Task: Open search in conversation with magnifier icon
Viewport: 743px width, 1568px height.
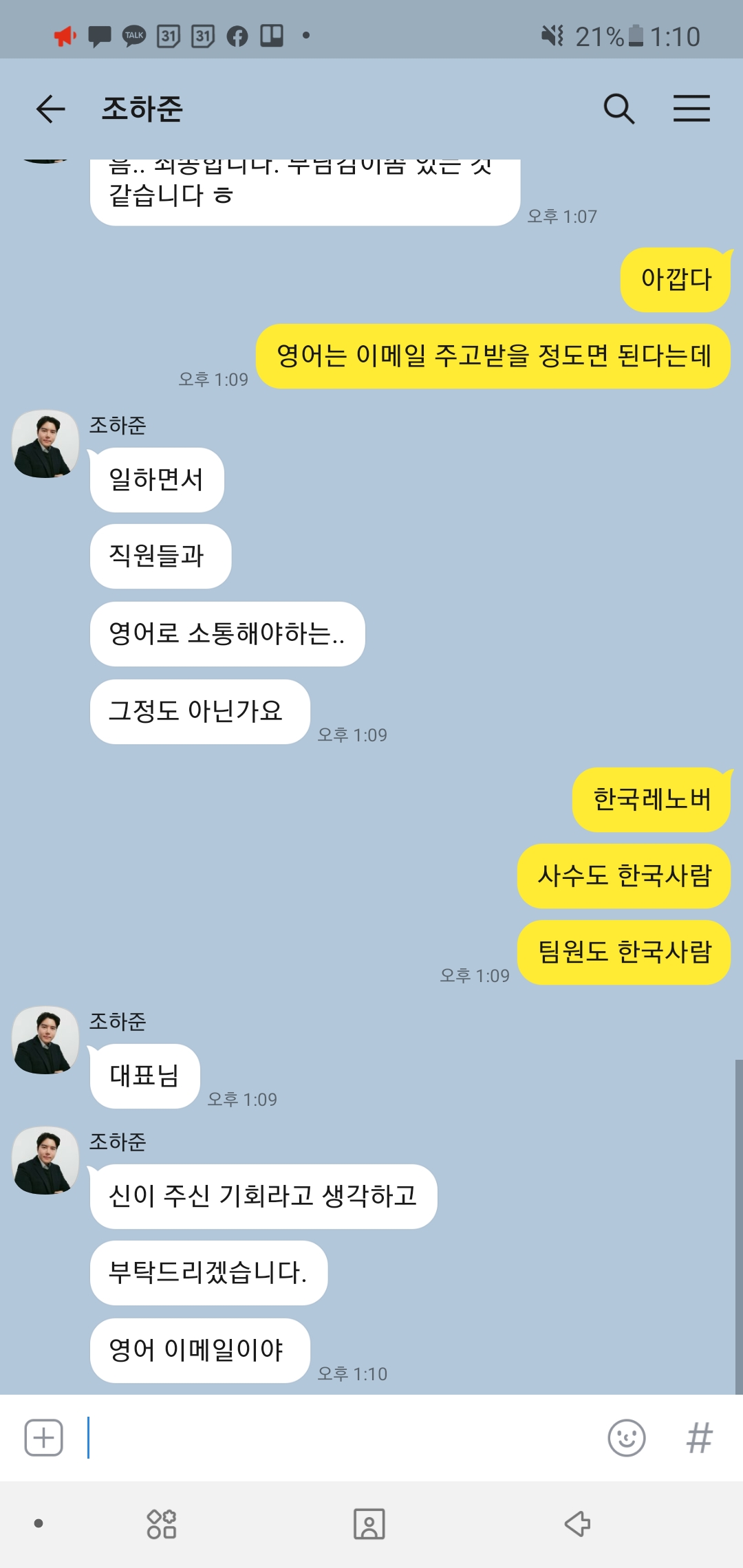Action: (618, 109)
